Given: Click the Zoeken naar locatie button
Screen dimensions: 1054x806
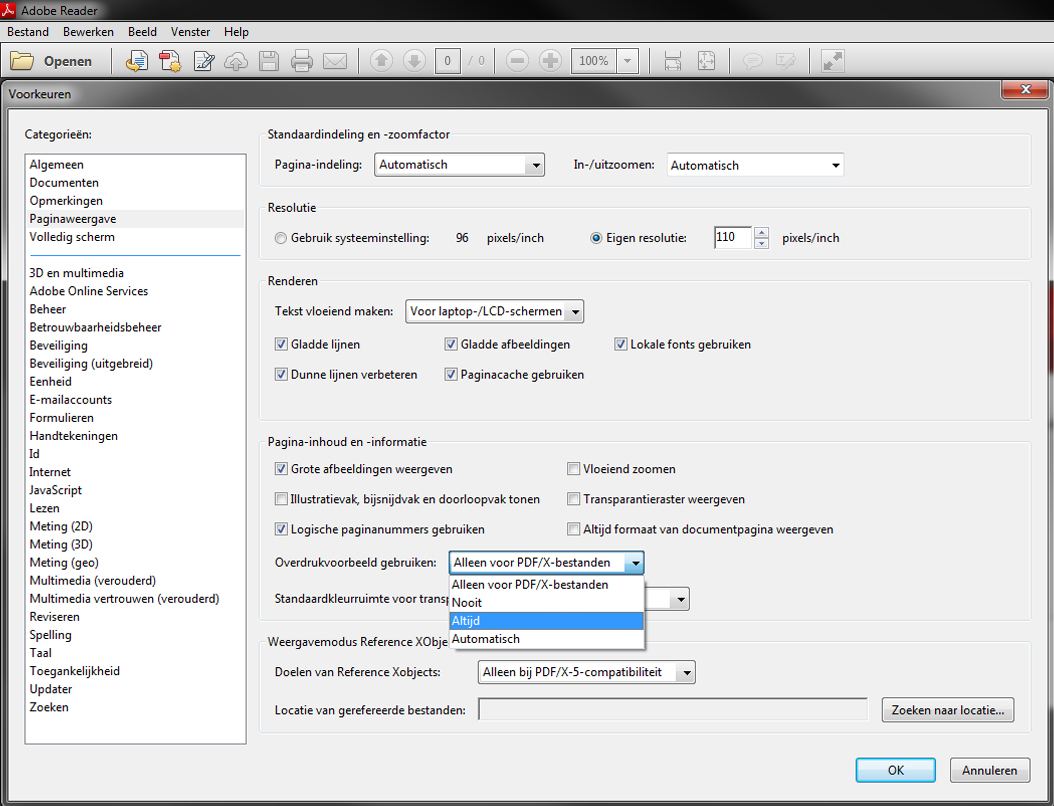Looking at the screenshot, I should click(948, 710).
